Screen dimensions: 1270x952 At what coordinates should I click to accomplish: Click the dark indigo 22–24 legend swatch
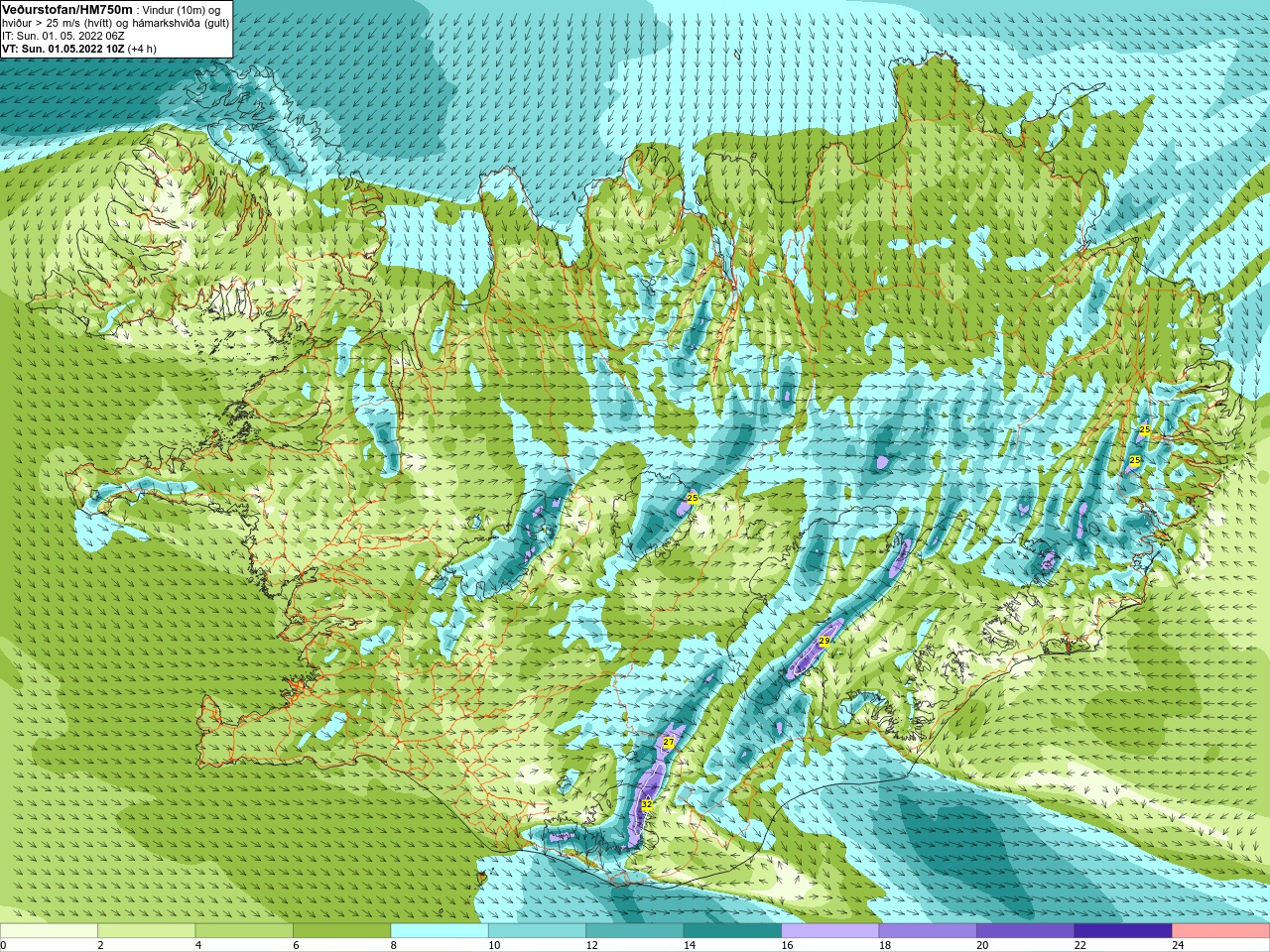[x=1123, y=930]
